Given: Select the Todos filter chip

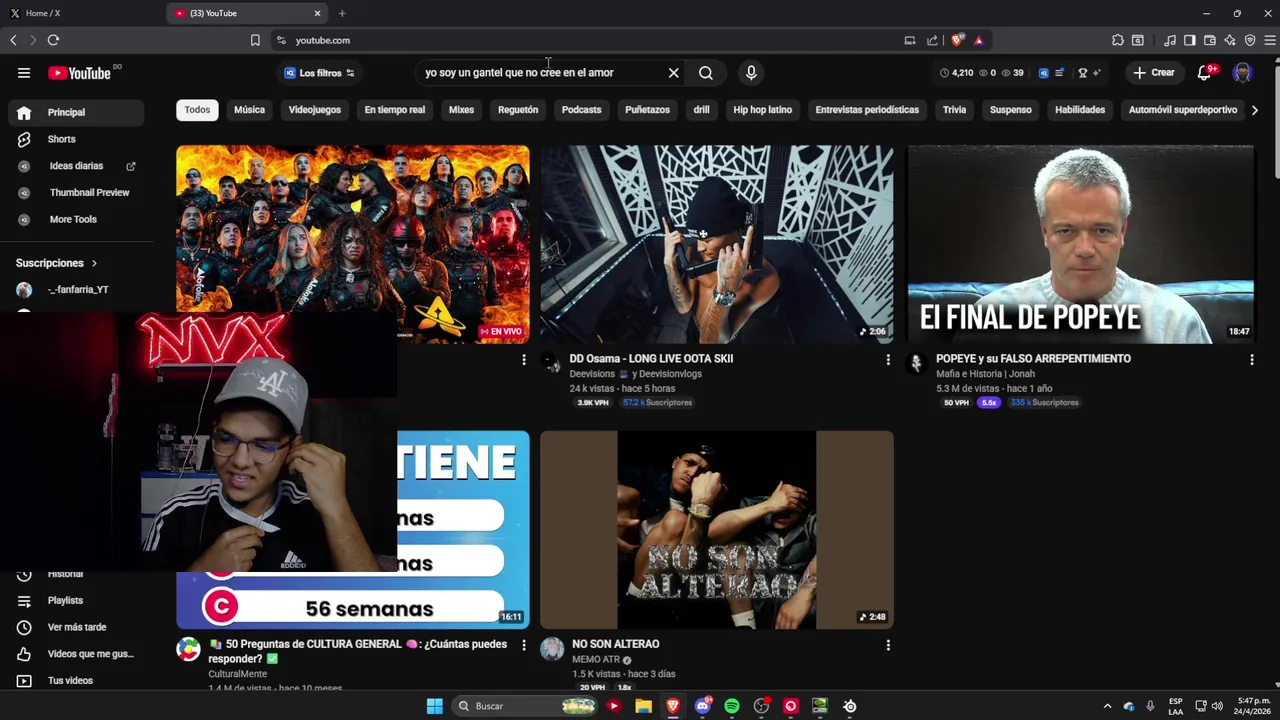Looking at the screenshot, I should click(197, 110).
